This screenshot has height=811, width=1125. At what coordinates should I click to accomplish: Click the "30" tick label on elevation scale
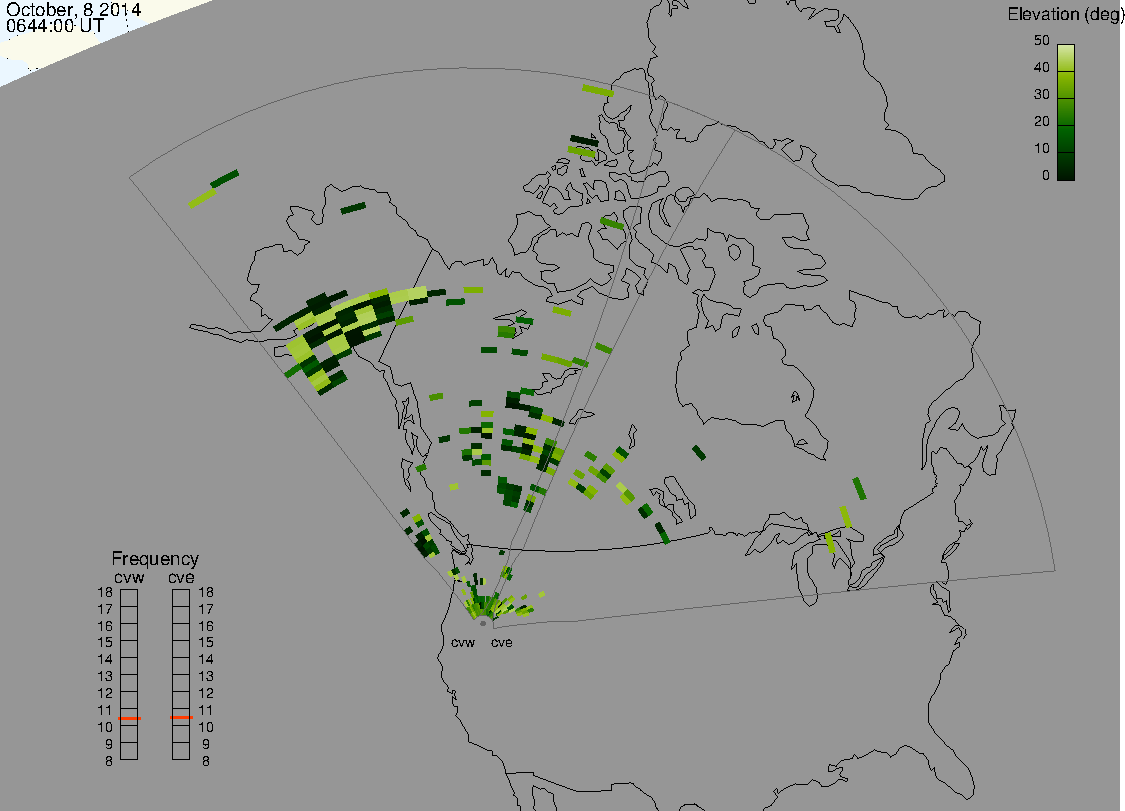[x=1042, y=95]
